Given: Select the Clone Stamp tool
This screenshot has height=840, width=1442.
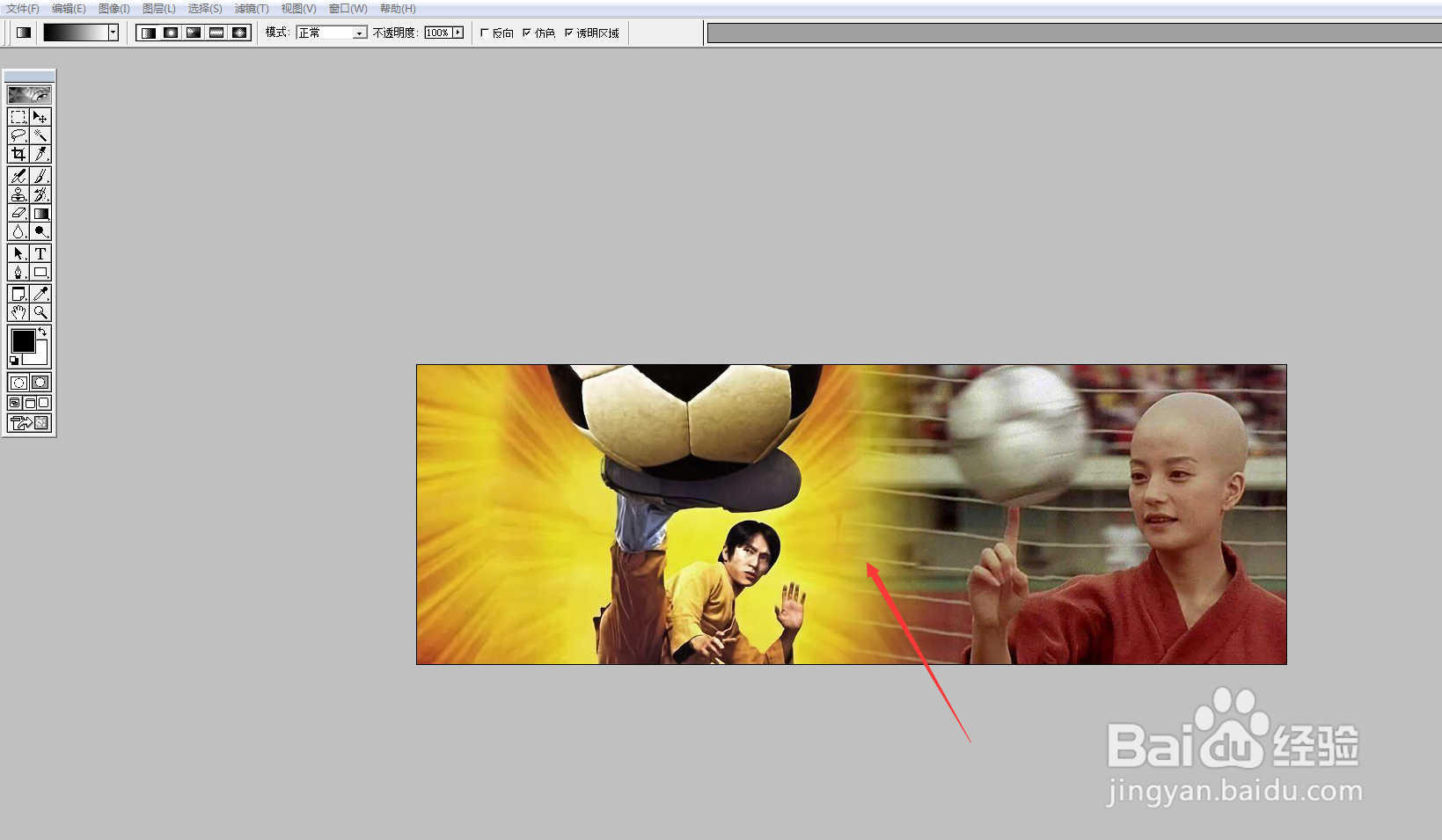Looking at the screenshot, I should coord(18,194).
